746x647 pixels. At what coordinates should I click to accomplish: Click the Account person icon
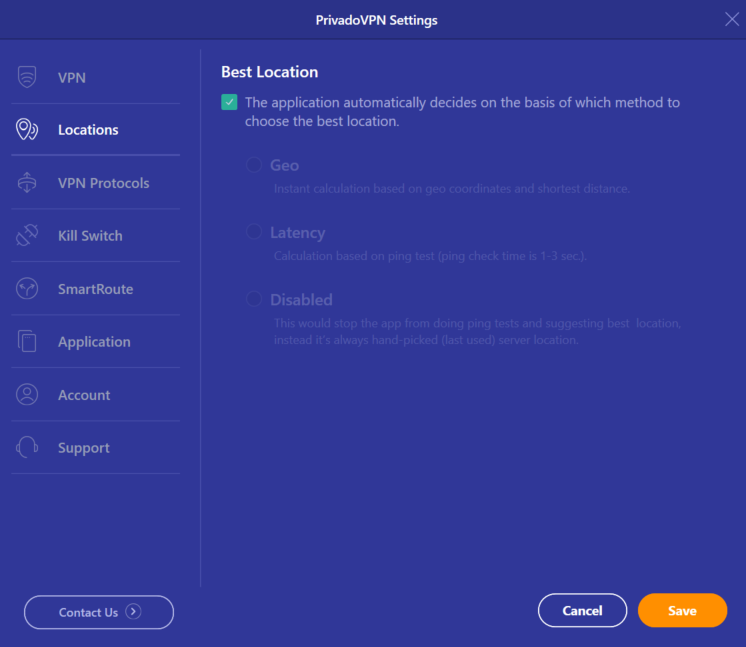(27, 395)
